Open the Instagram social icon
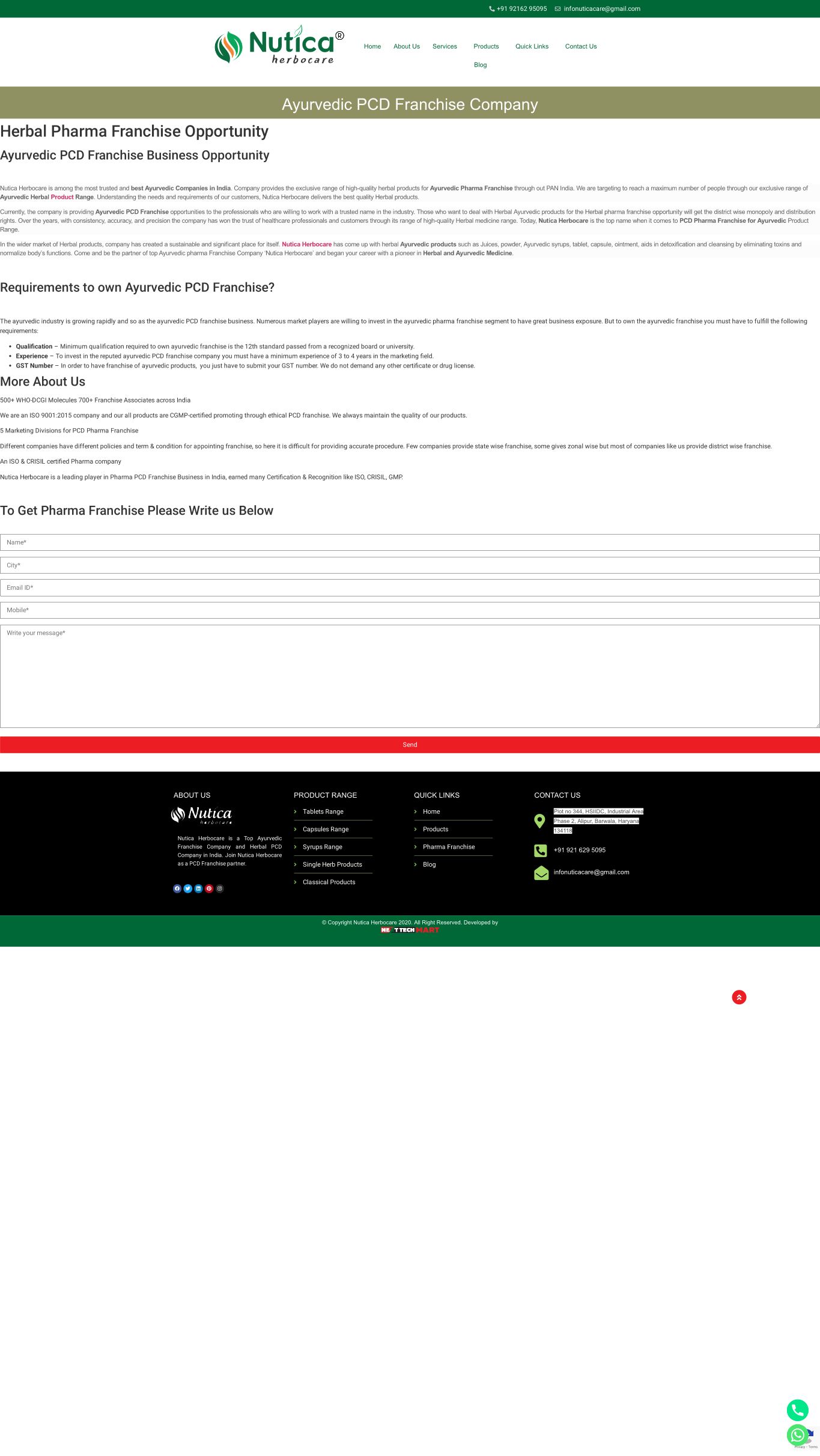820x1456 pixels. coord(220,888)
